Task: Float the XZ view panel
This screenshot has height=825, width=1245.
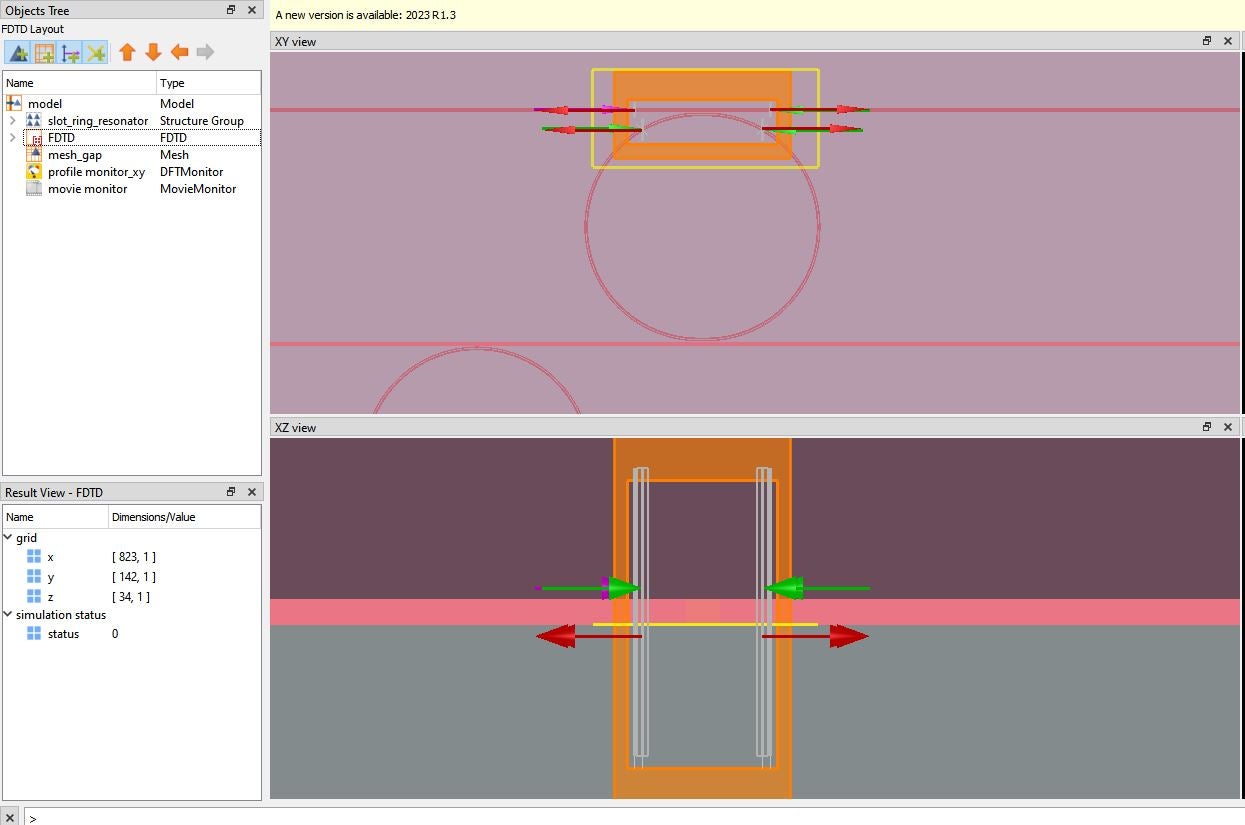Action: [x=1206, y=427]
